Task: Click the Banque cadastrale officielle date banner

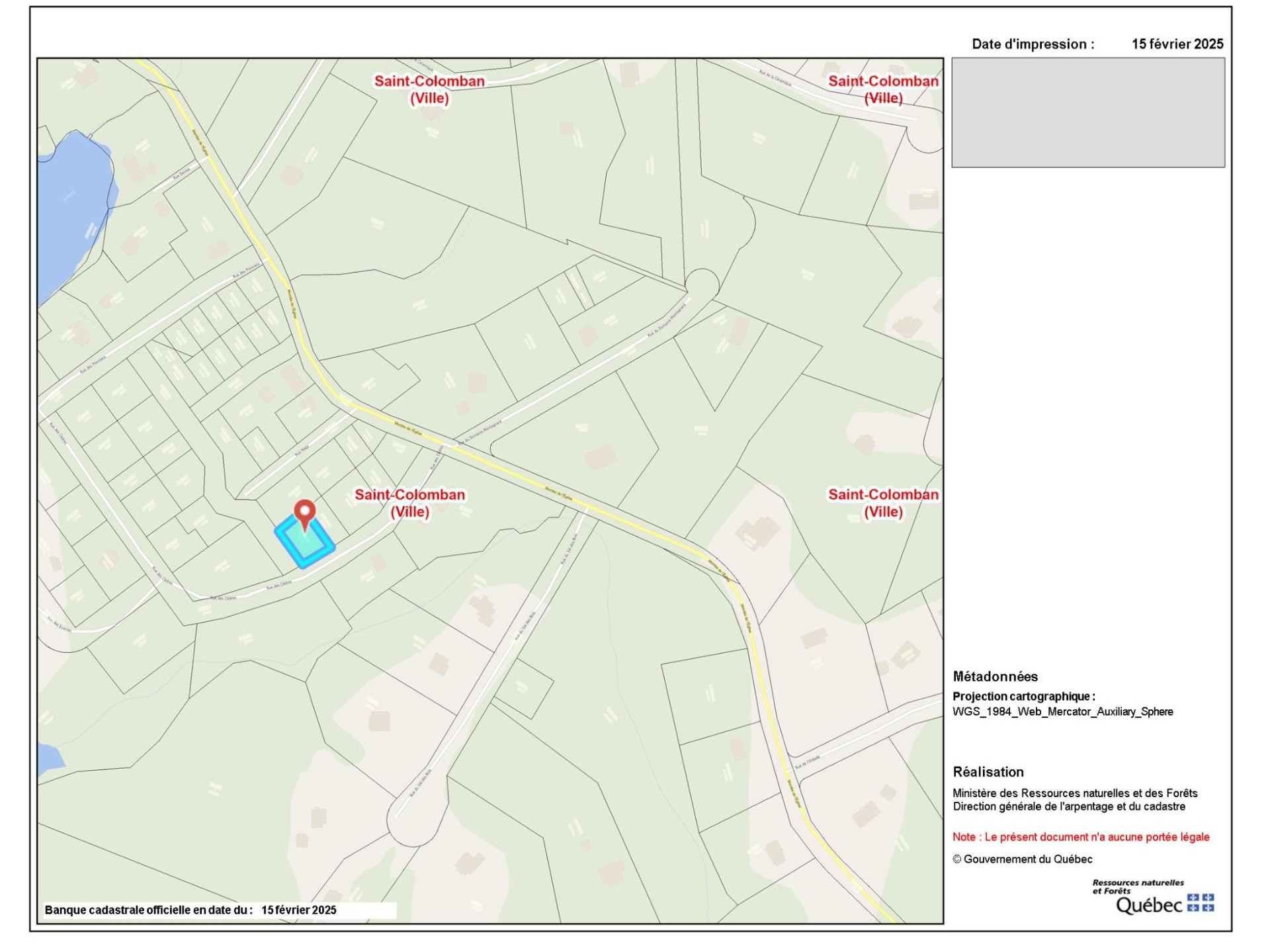Action: (190, 910)
